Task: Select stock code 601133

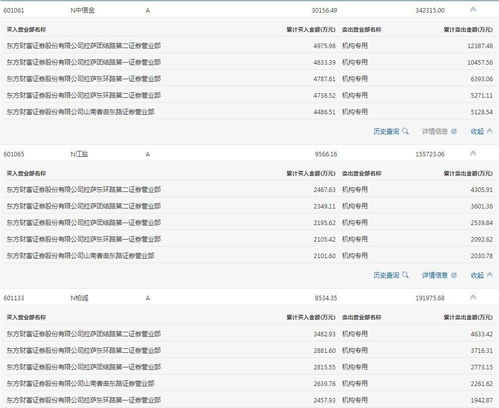Action: click(x=14, y=298)
